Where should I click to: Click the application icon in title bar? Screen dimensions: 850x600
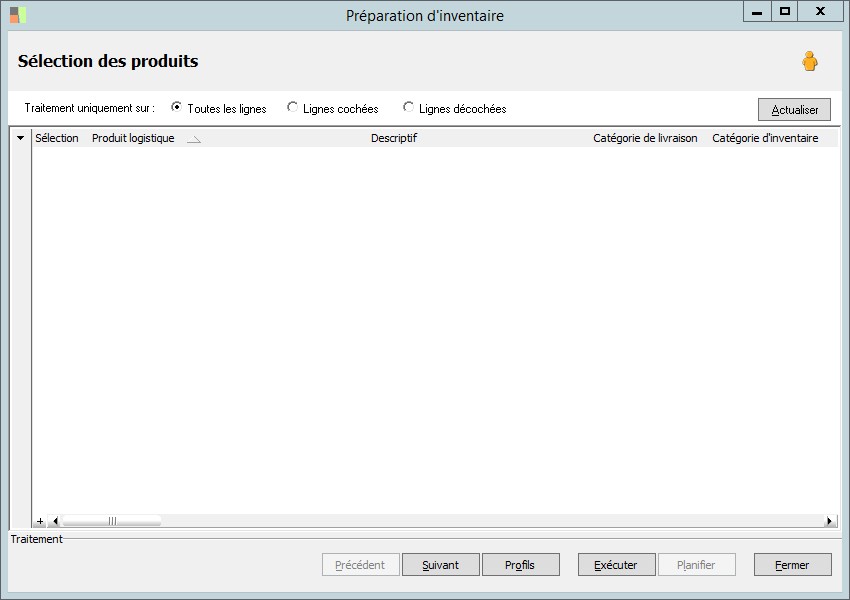click(x=18, y=15)
